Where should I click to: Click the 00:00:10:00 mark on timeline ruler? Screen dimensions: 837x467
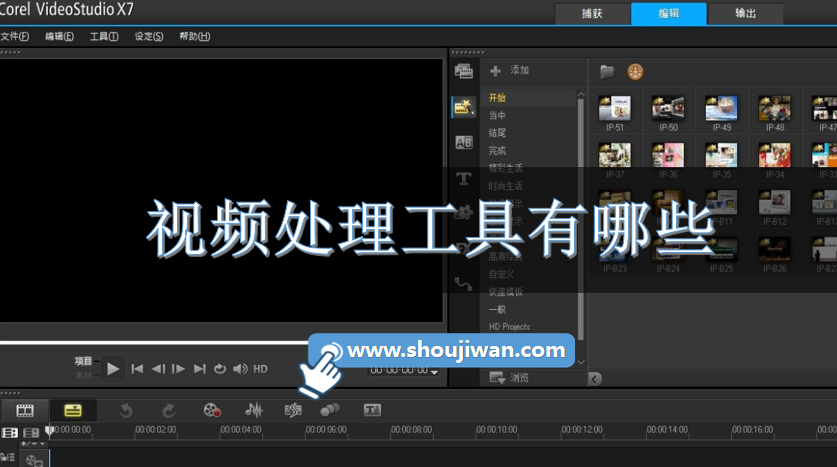tap(496, 430)
